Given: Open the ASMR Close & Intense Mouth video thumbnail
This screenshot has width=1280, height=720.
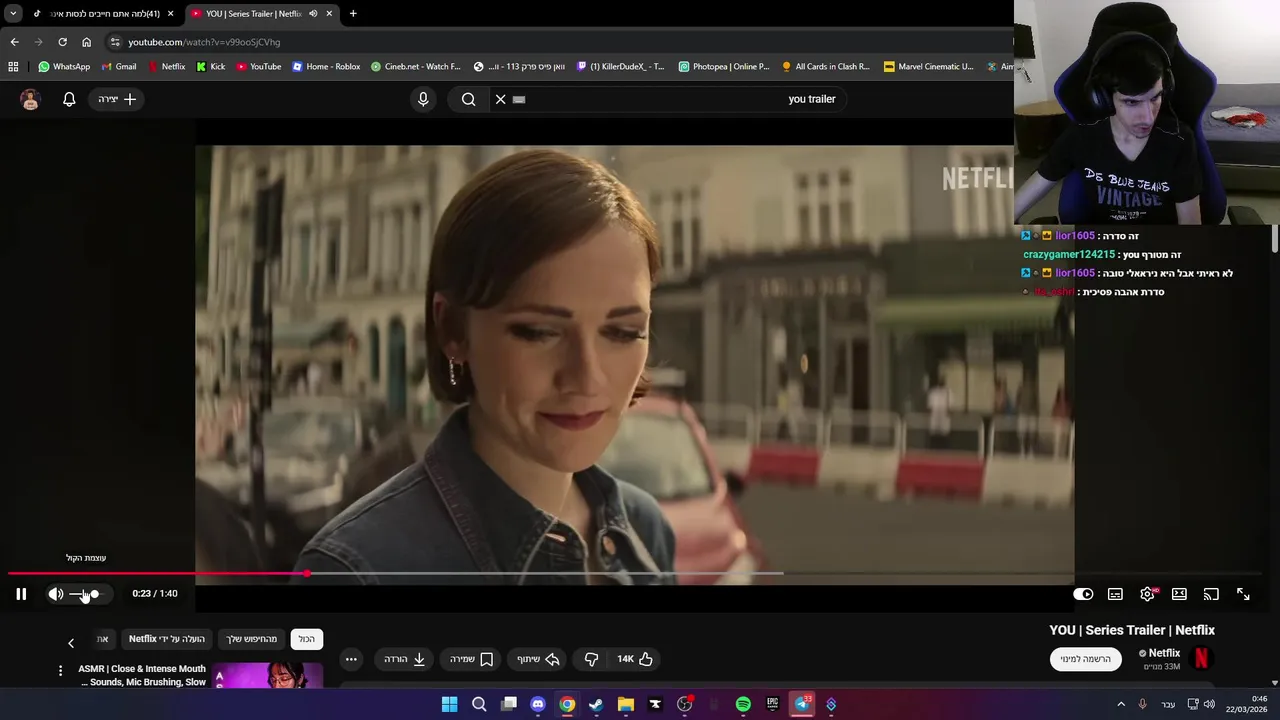Looking at the screenshot, I should (x=268, y=675).
